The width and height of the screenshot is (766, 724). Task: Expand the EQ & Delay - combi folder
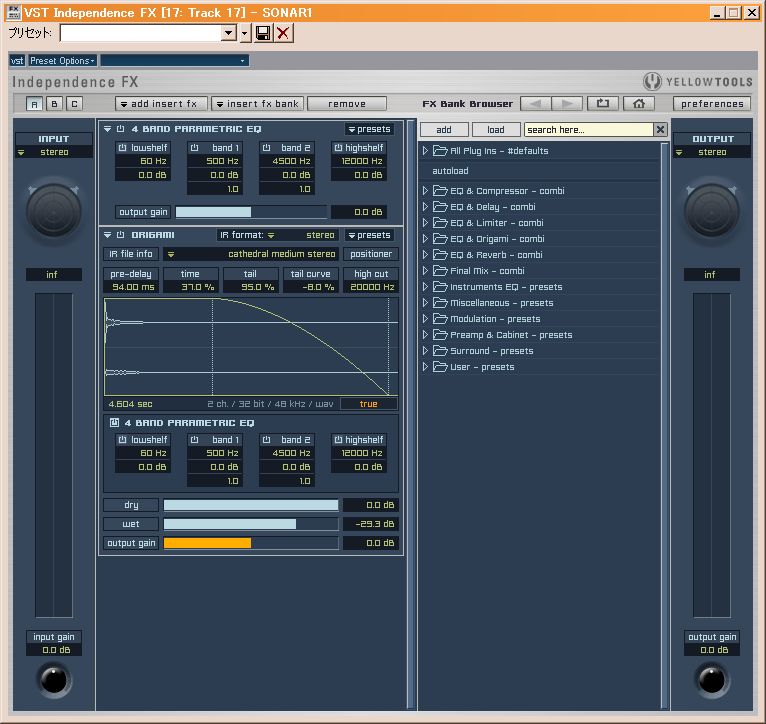point(425,207)
